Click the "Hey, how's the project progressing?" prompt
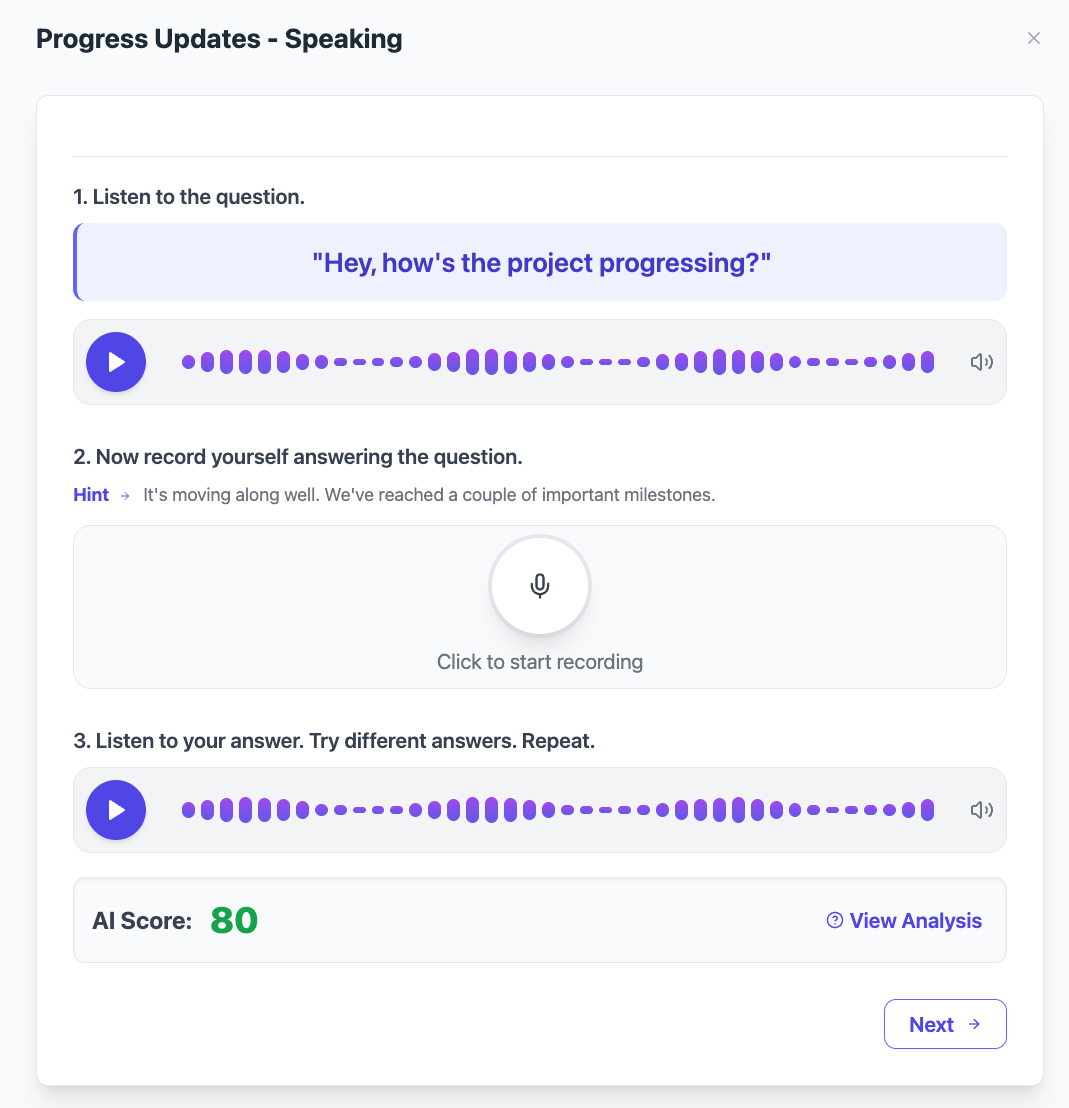Image resolution: width=1069 pixels, height=1108 pixels. point(541,263)
